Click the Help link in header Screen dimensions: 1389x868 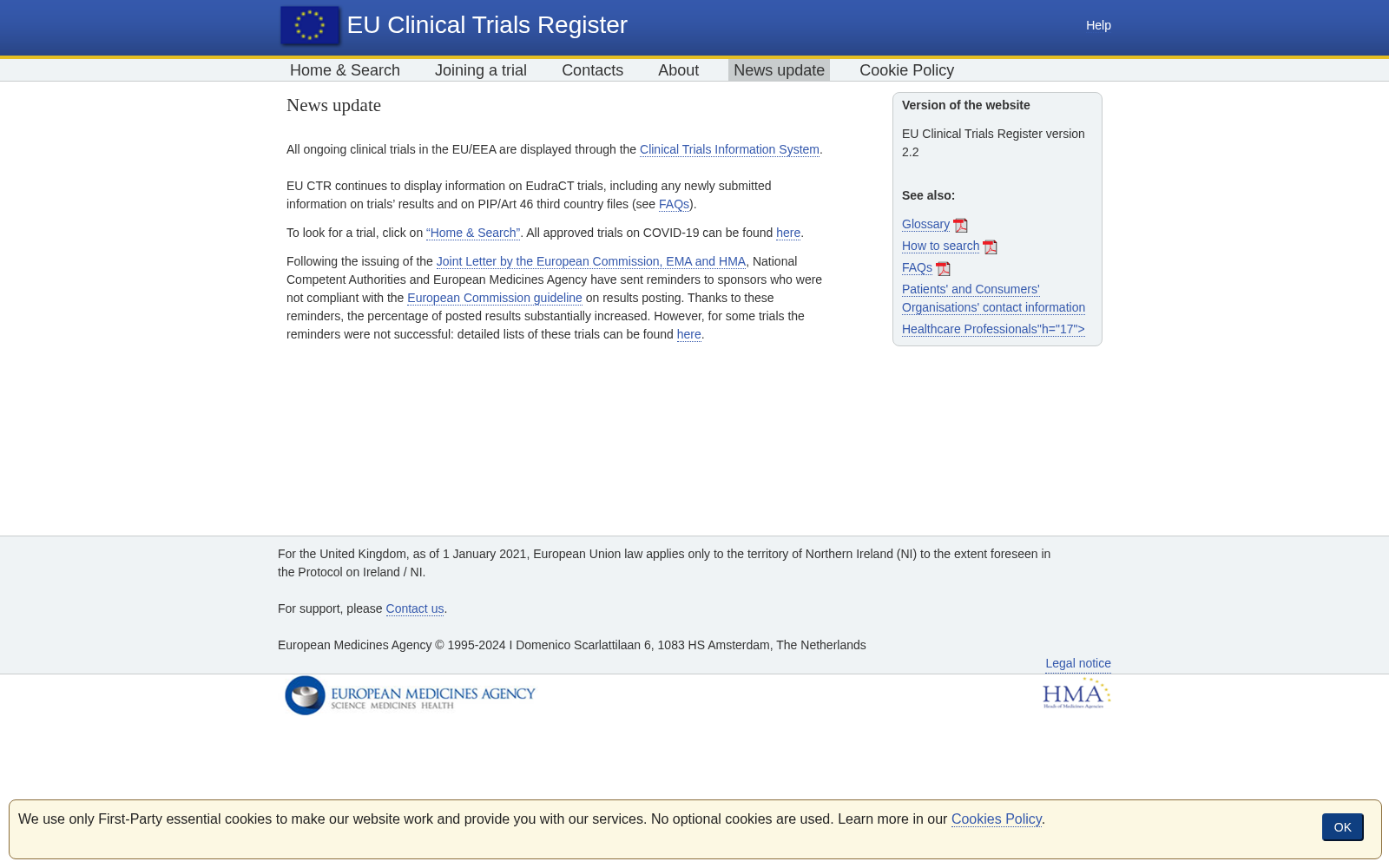pyautogui.click(x=1098, y=25)
